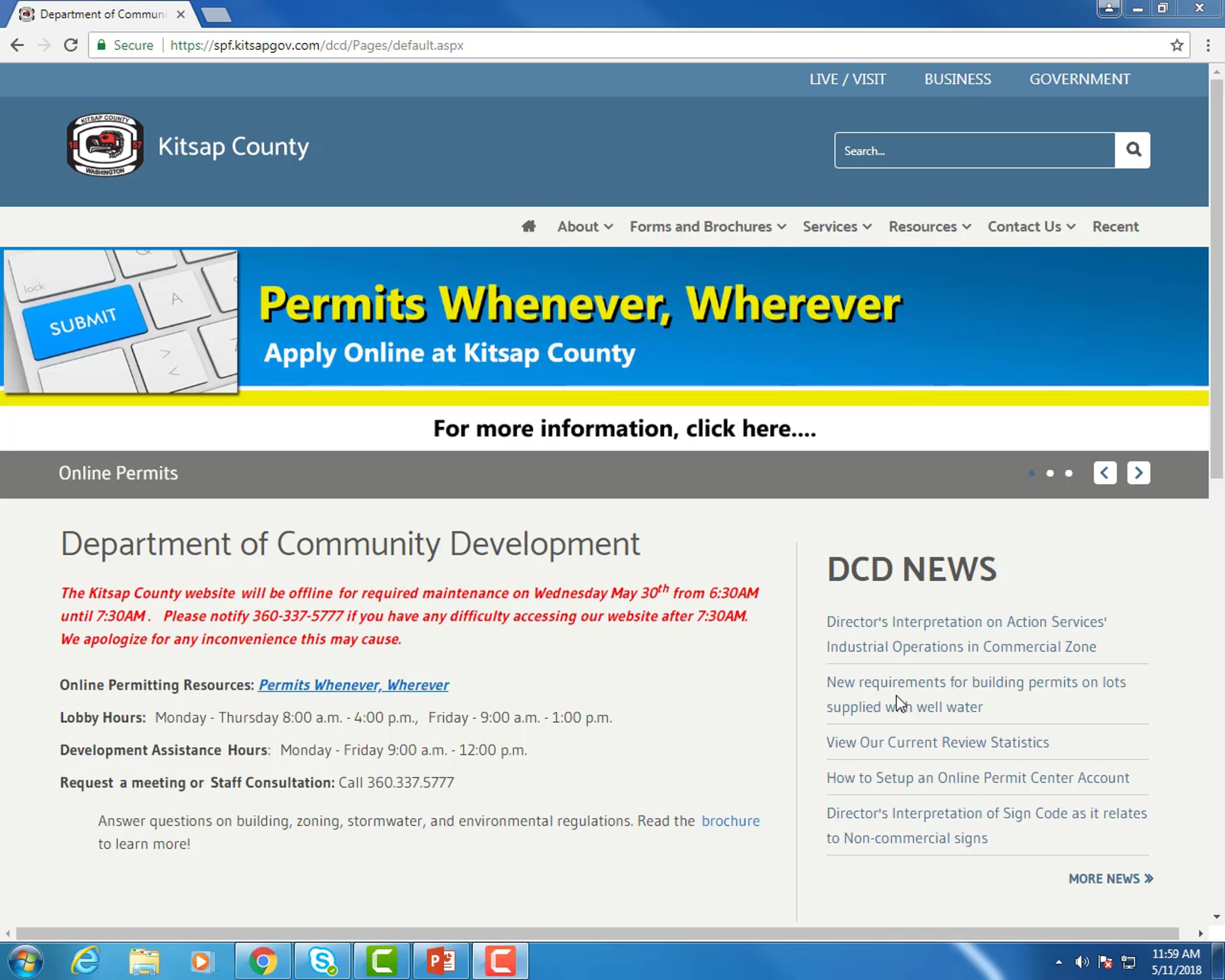Open Chrome's three-dot menu
This screenshot has height=980, width=1225.
tap(1208, 45)
